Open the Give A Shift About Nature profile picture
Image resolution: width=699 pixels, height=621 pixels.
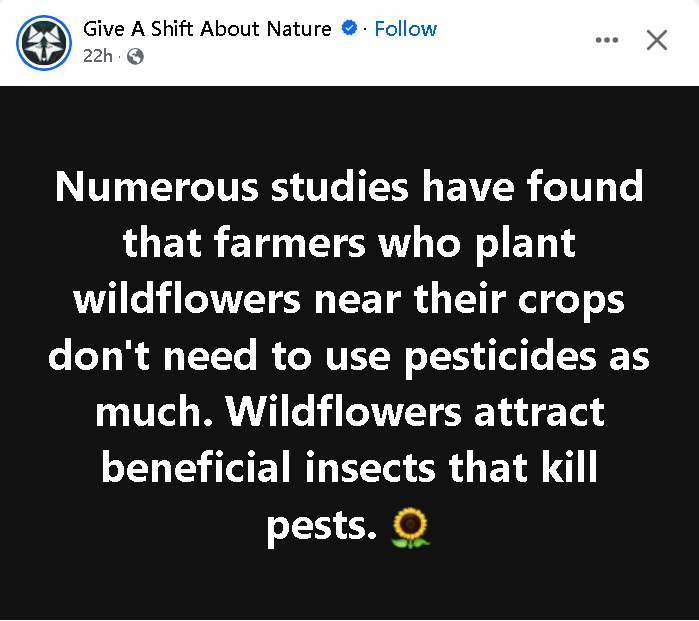[x=44, y=43]
